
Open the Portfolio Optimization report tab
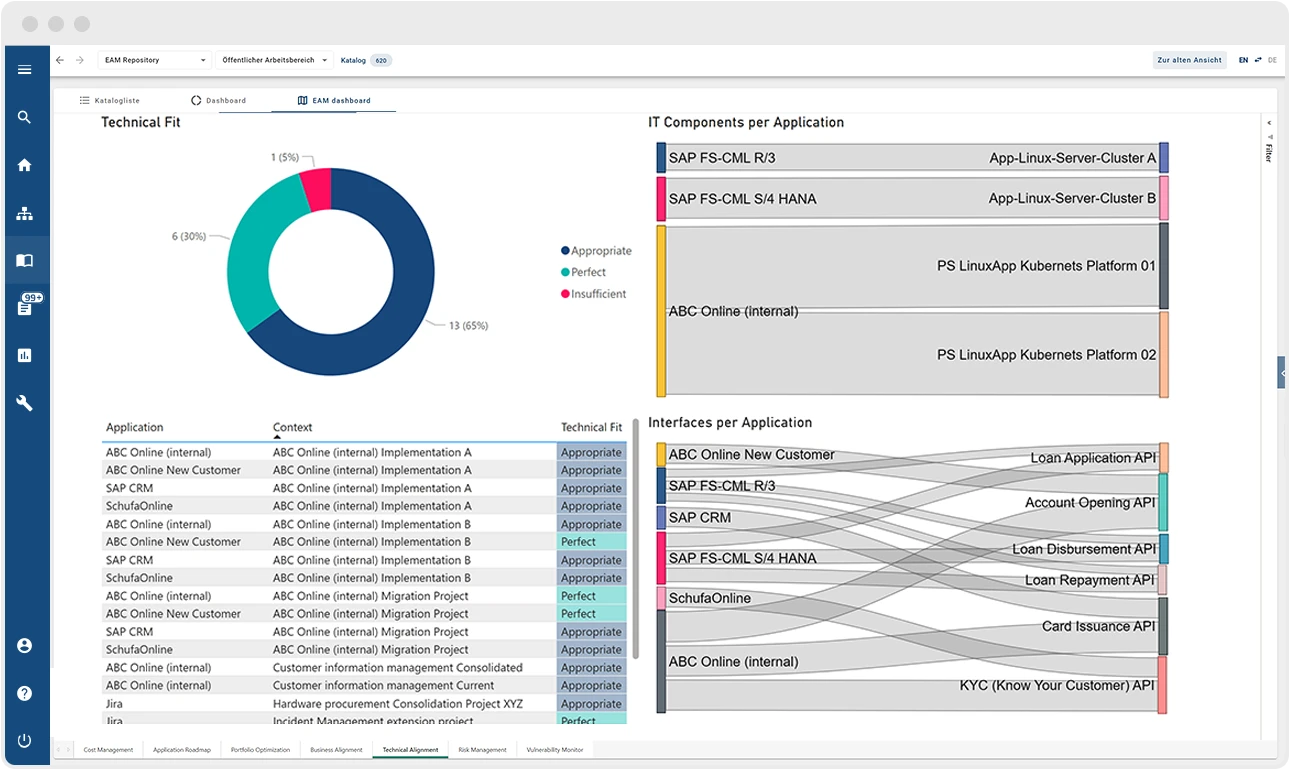[x=260, y=749]
